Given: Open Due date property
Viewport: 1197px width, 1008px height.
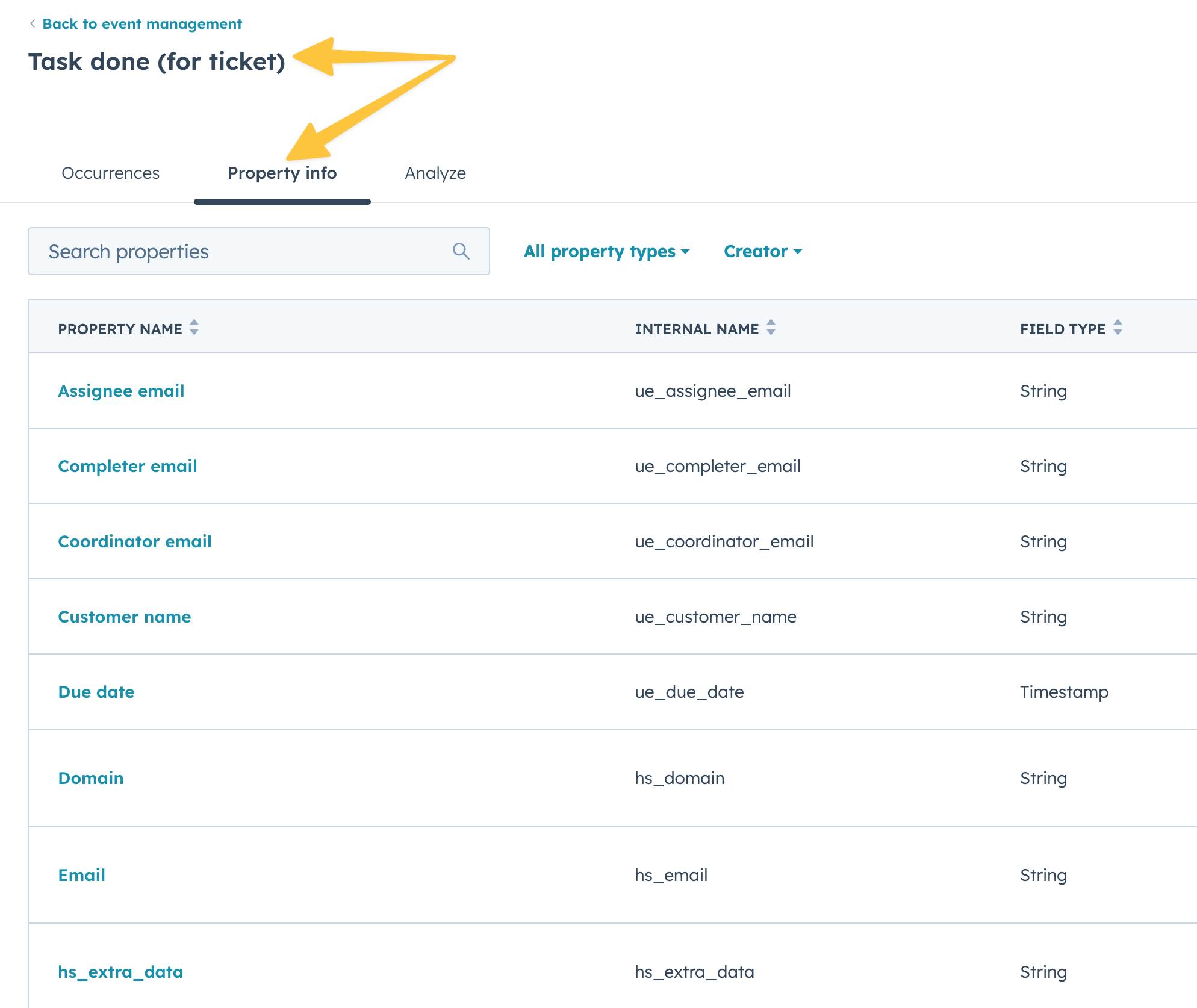Looking at the screenshot, I should pos(96,692).
